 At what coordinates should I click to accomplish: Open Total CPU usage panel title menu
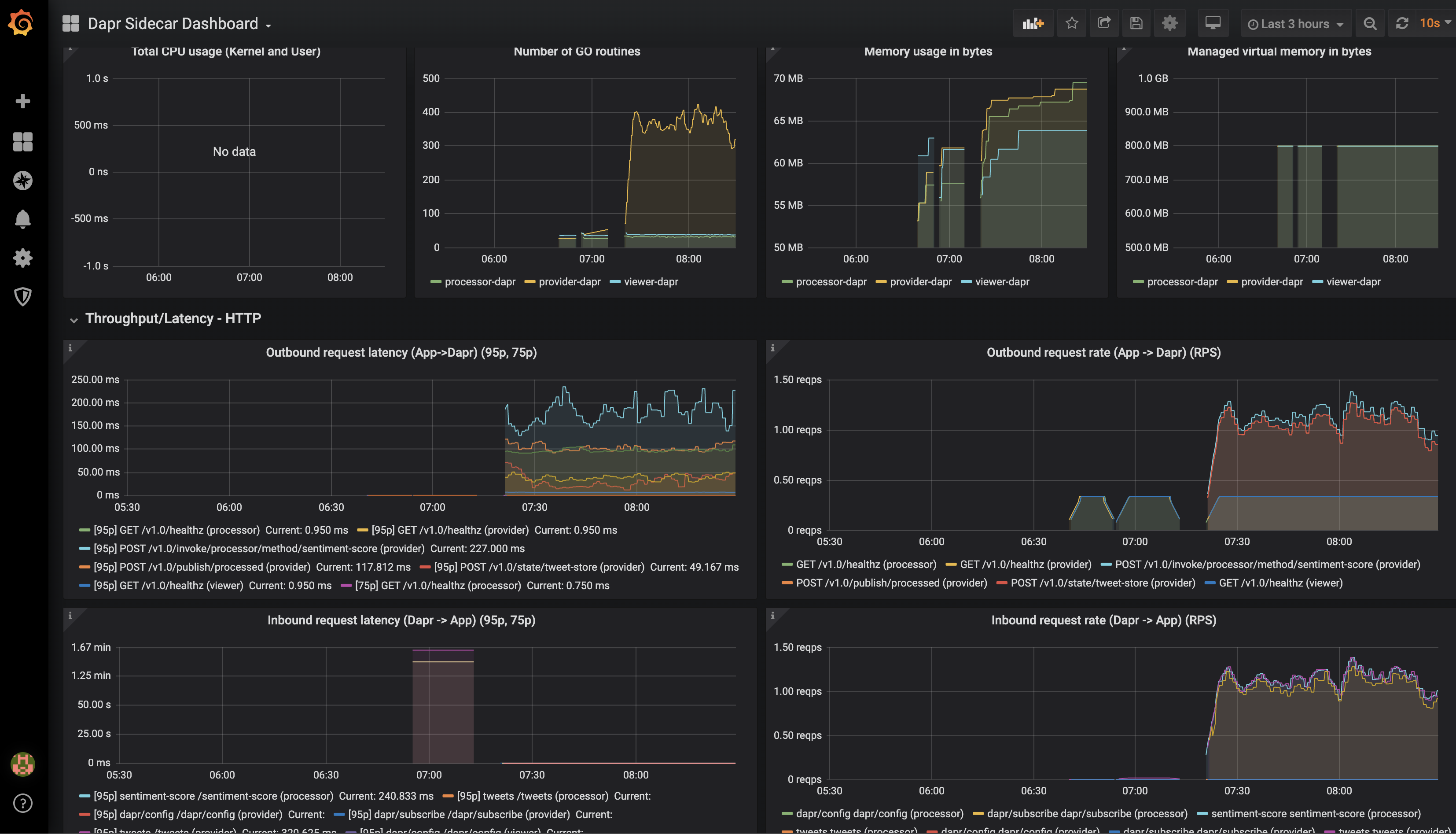[226, 52]
